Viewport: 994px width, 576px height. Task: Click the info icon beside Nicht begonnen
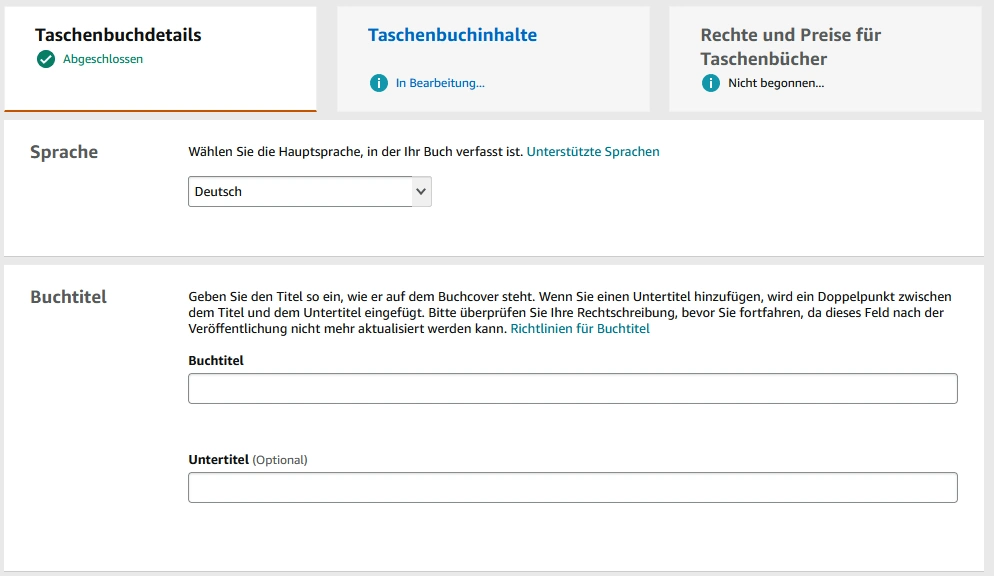point(711,83)
